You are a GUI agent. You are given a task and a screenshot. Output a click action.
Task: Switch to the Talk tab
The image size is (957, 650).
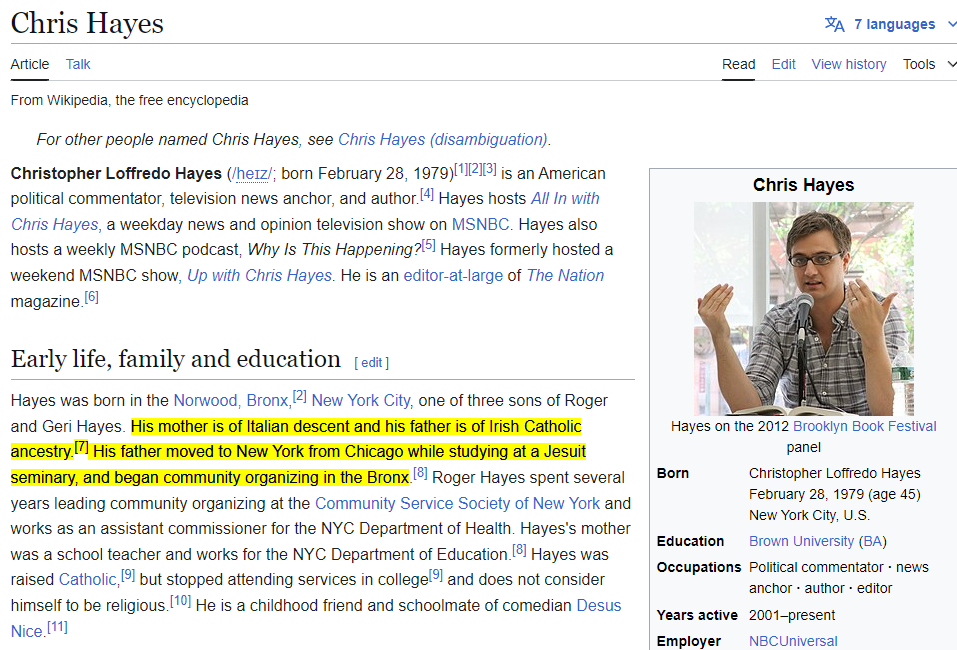click(78, 64)
